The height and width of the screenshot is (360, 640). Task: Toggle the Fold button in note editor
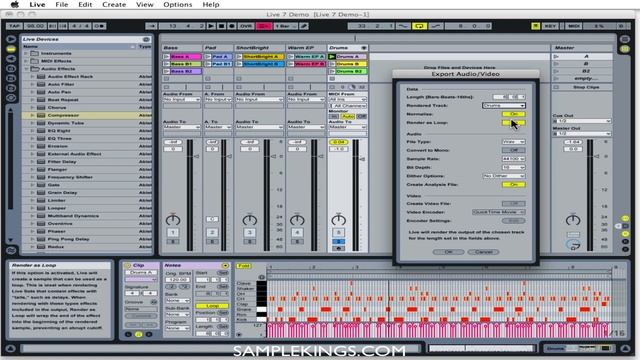pyautogui.click(x=243, y=266)
